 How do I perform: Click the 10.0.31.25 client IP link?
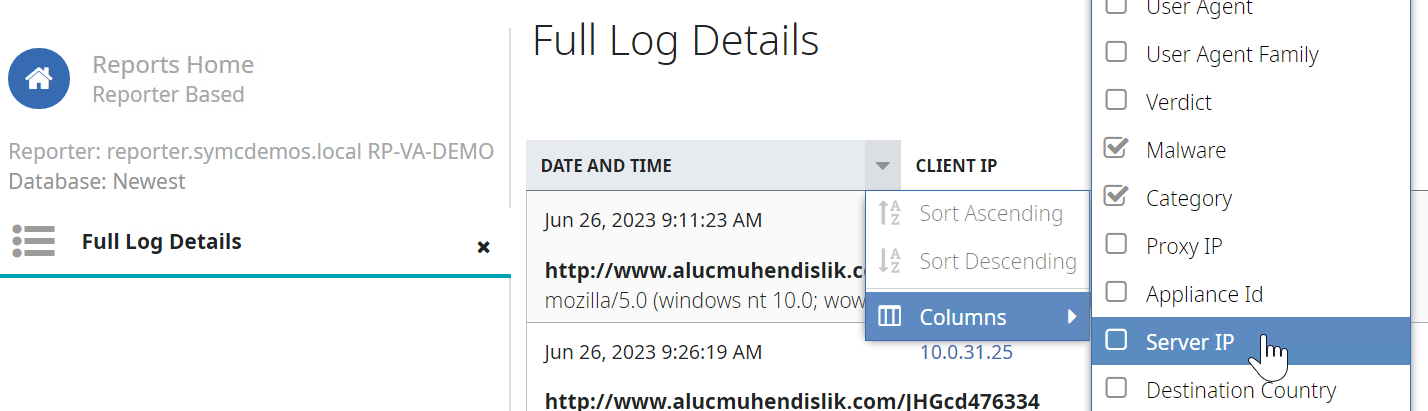click(x=966, y=352)
